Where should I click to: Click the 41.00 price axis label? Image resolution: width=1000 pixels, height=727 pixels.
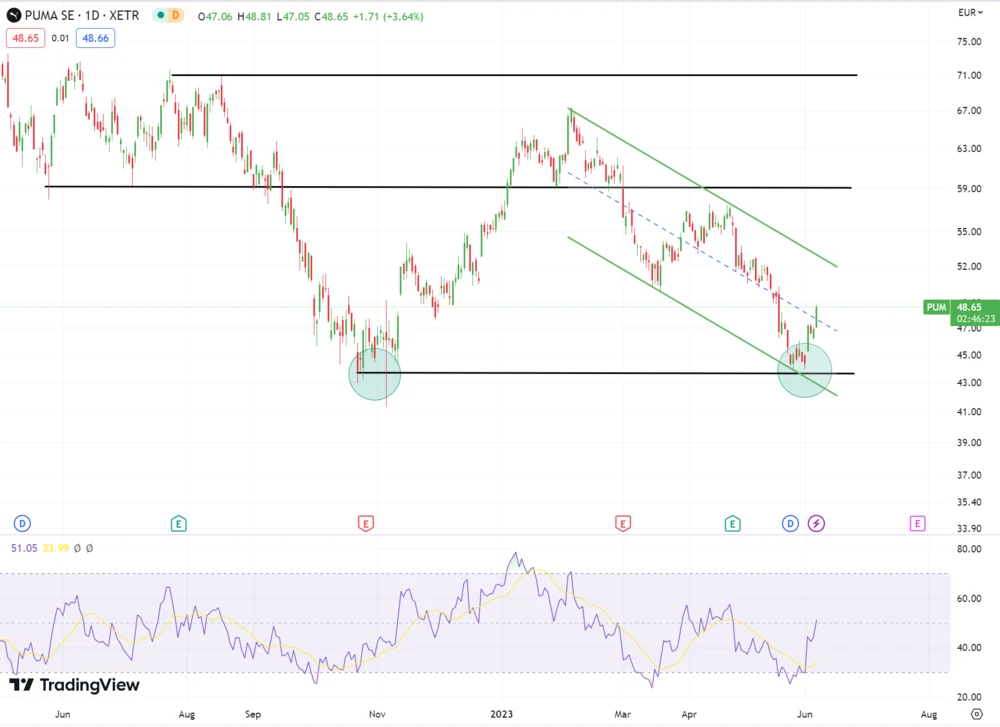[x=969, y=411]
